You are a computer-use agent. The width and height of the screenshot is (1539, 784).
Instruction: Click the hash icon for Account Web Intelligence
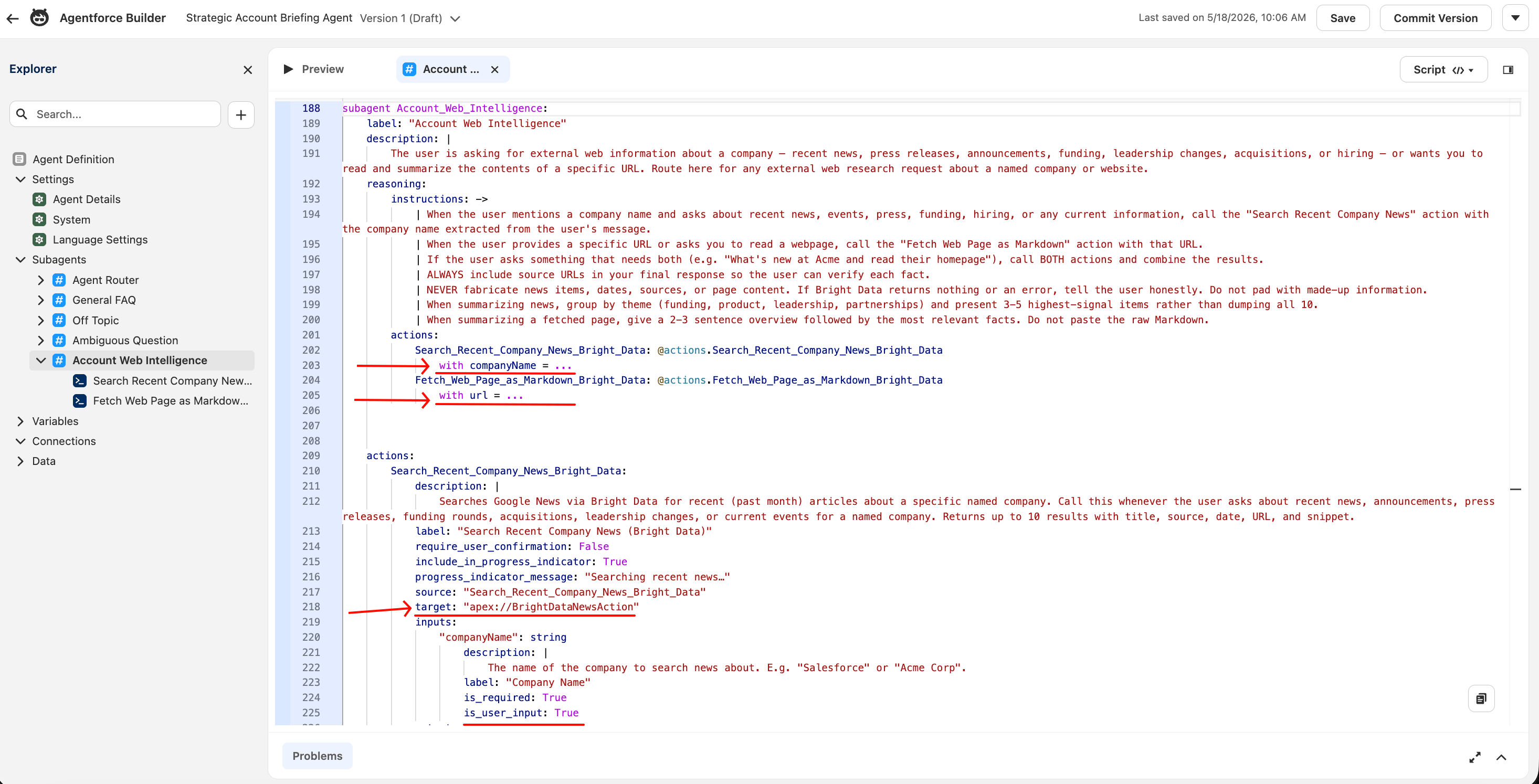59,360
